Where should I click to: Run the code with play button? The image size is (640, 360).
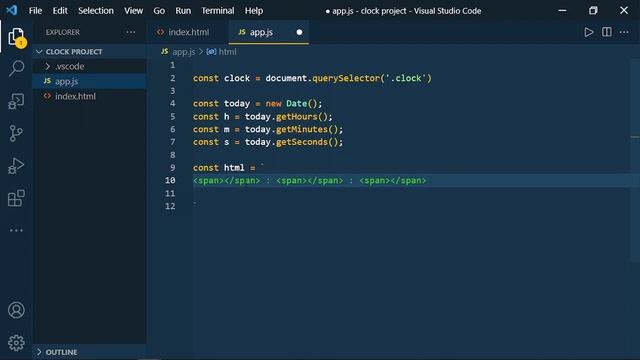pyautogui.click(x=589, y=32)
